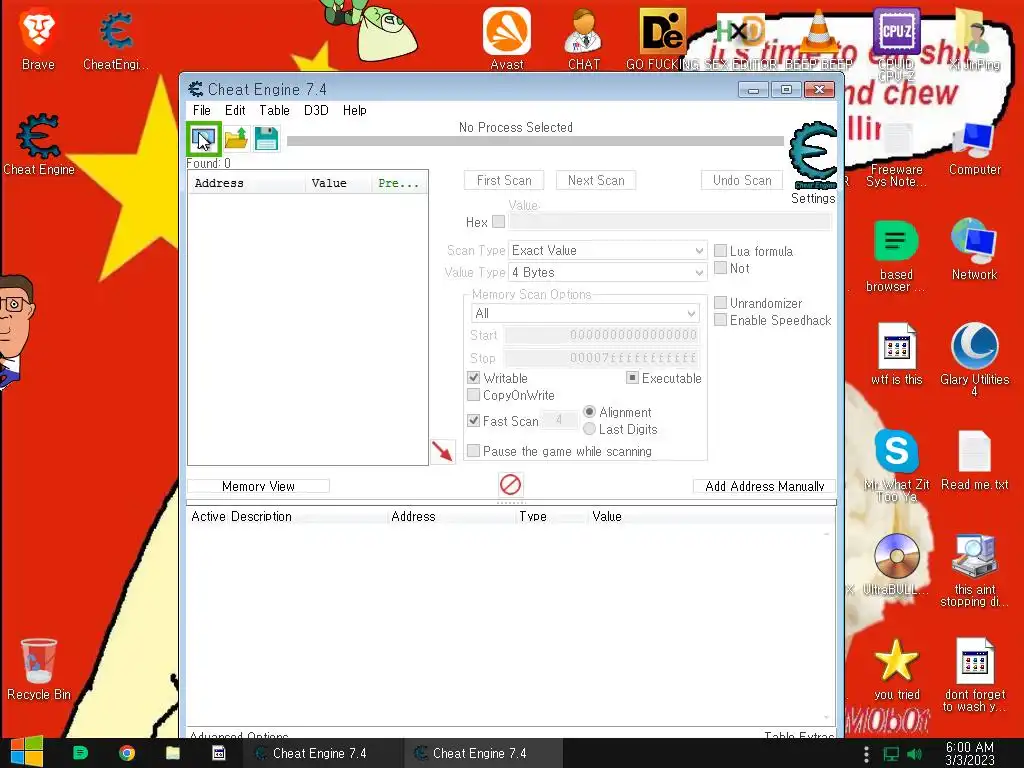The width and height of the screenshot is (1024, 768).
Task: Enable the Unrandomizer checkbox
Action: 720,302
